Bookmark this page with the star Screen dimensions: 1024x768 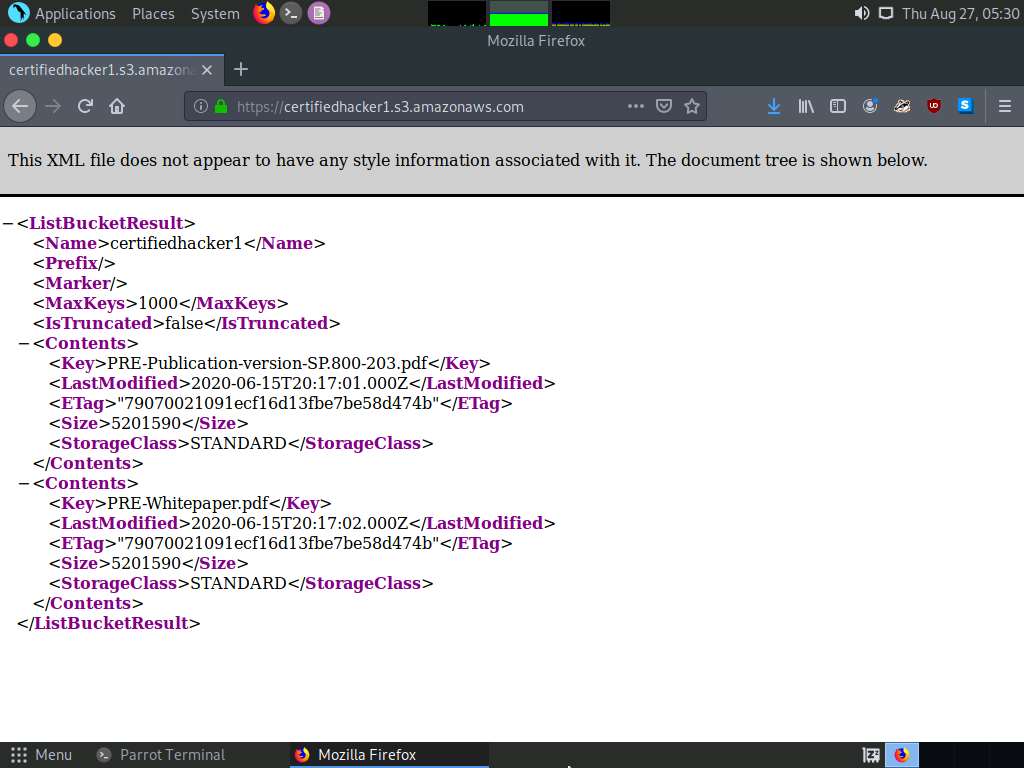(692, 106)
